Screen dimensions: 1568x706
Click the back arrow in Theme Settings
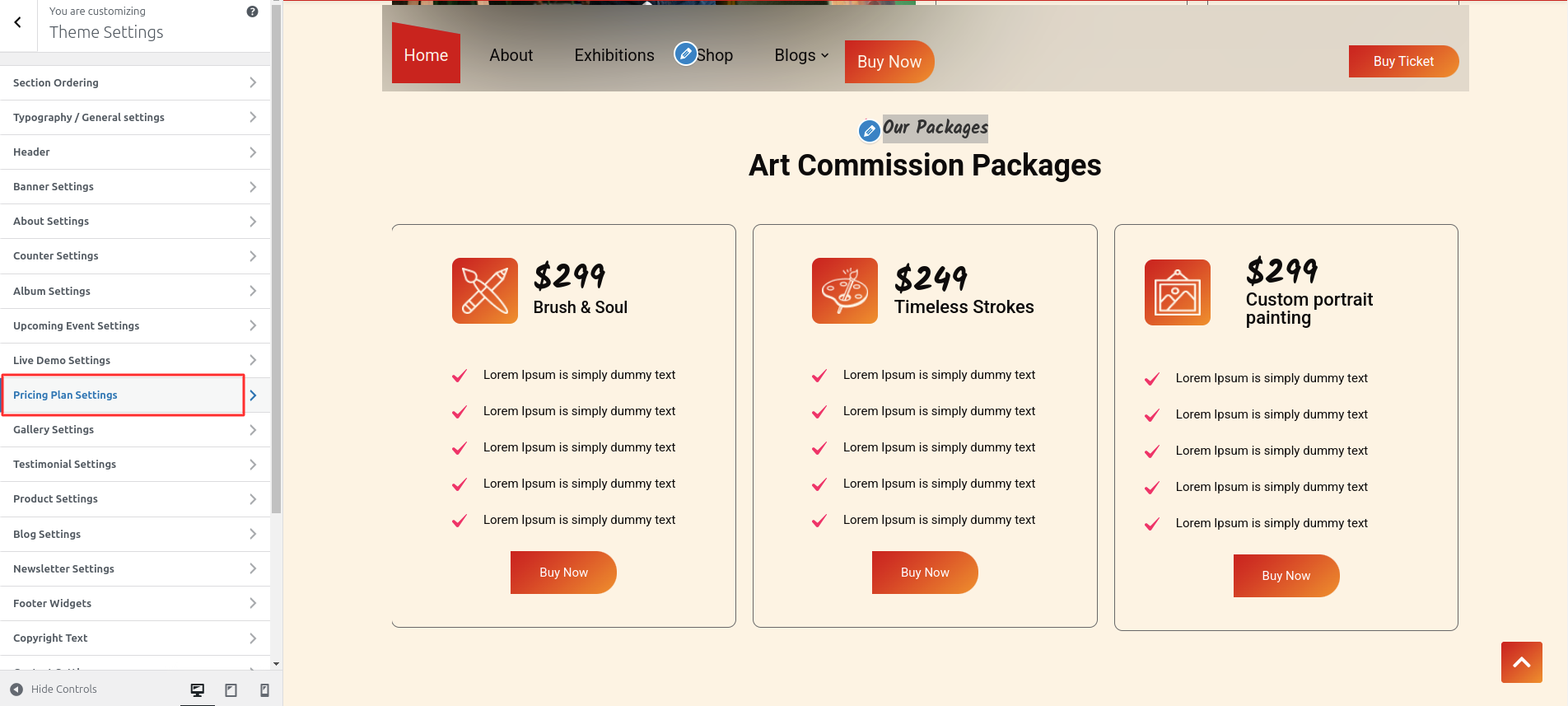[18, 22]
